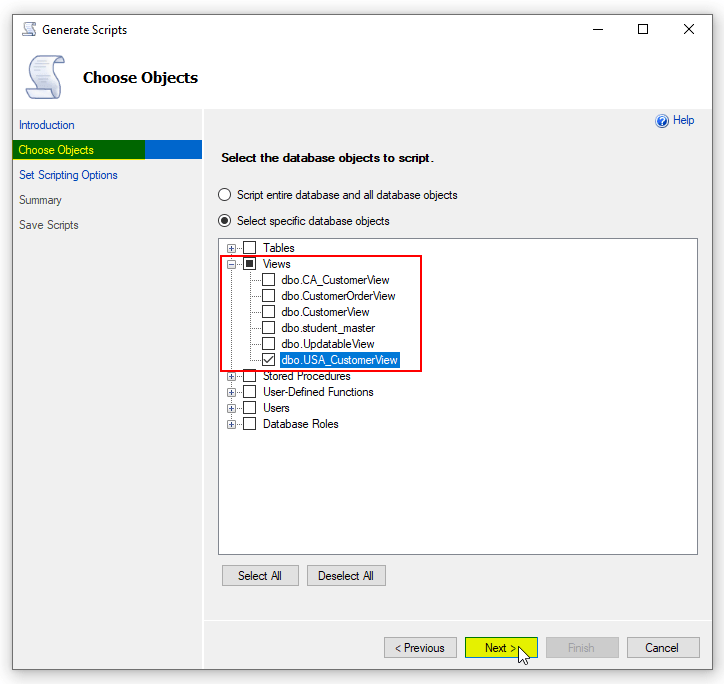The image size is (724, 684).
Task: Go to the Introduction step
Action: 47,125
